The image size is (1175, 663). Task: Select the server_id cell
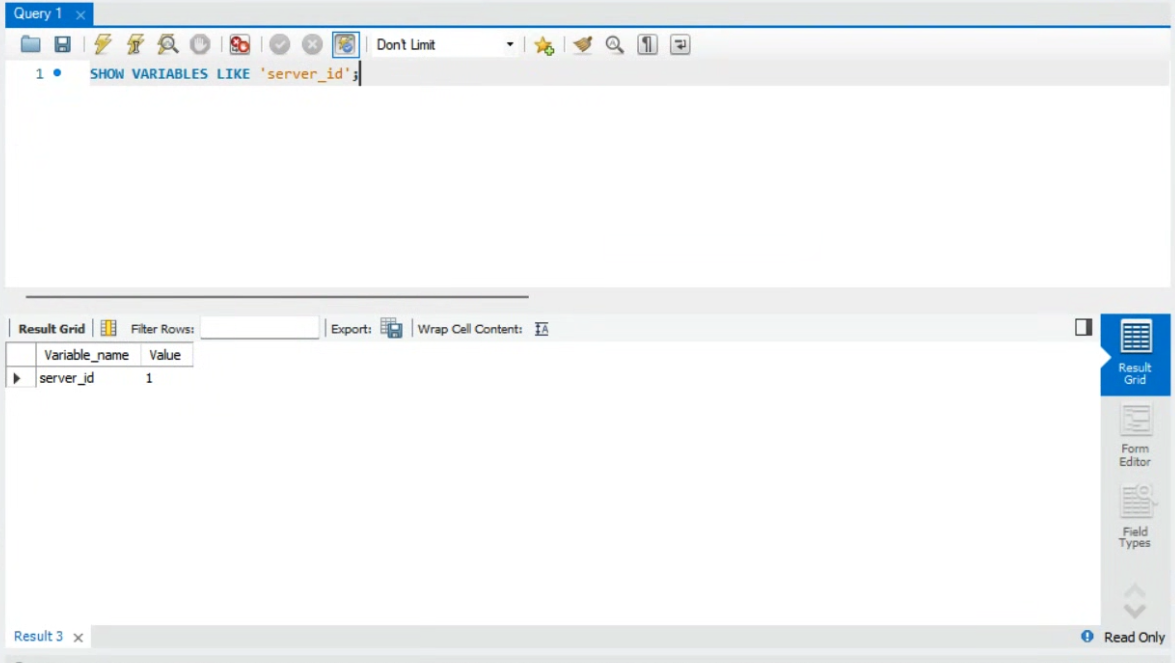click(88, 378)
